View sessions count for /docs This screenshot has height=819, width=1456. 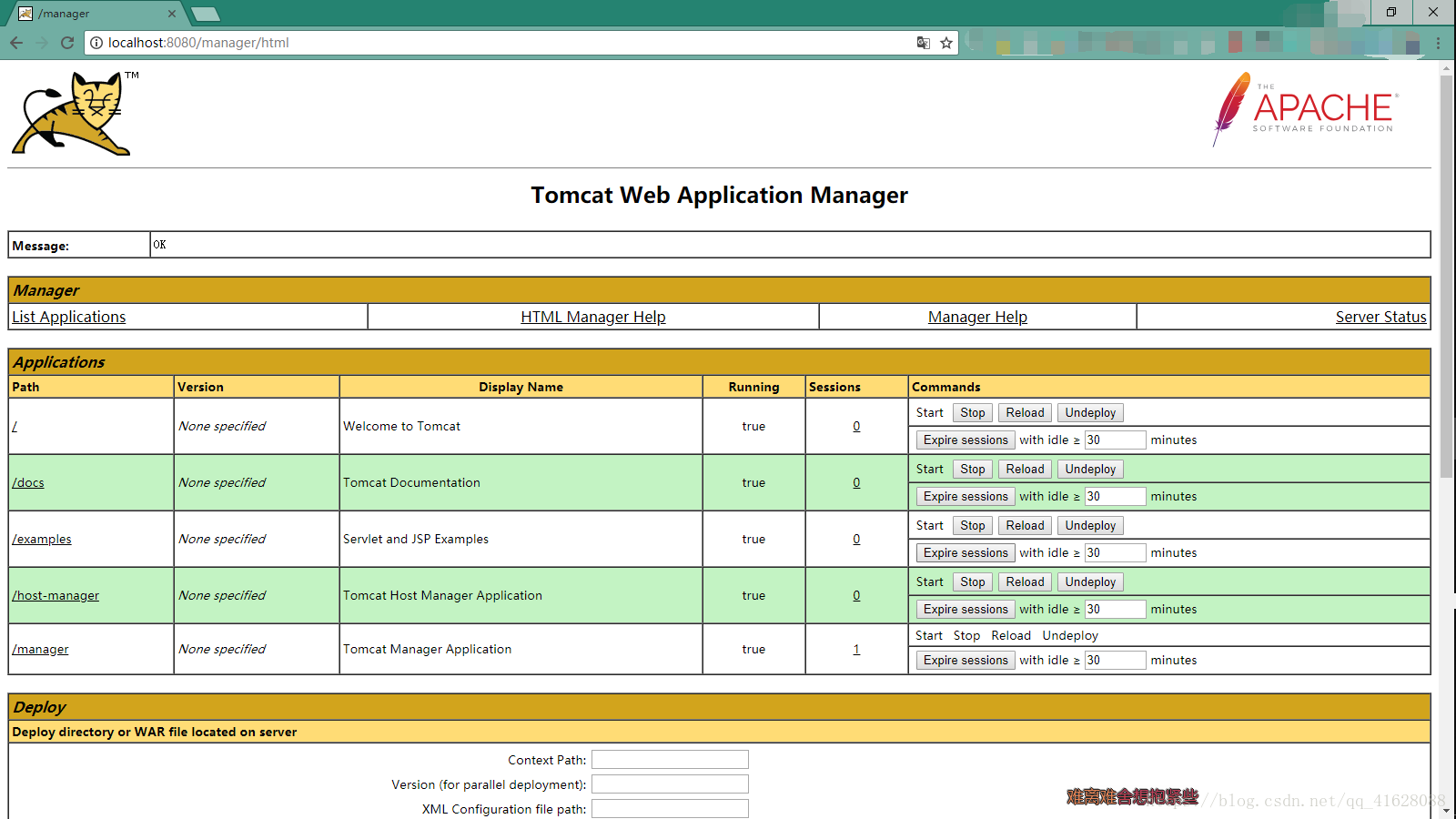pos(856,482)
